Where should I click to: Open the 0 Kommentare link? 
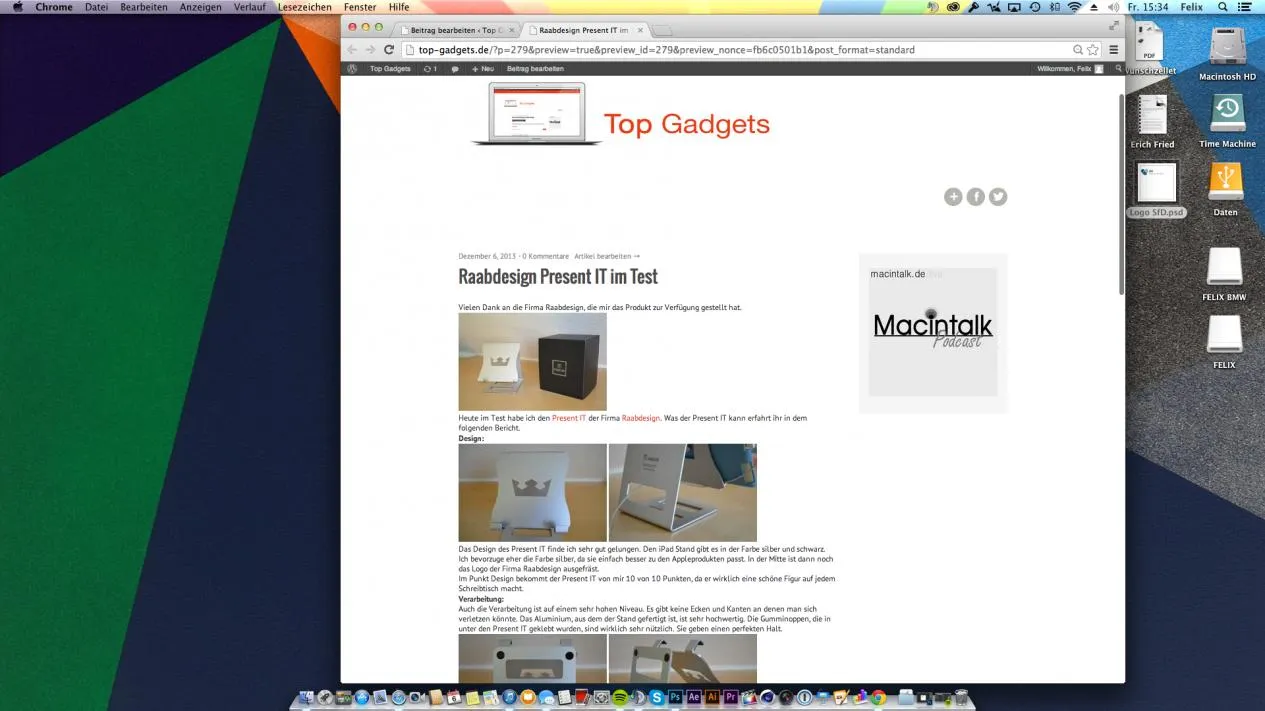(545, 256)
